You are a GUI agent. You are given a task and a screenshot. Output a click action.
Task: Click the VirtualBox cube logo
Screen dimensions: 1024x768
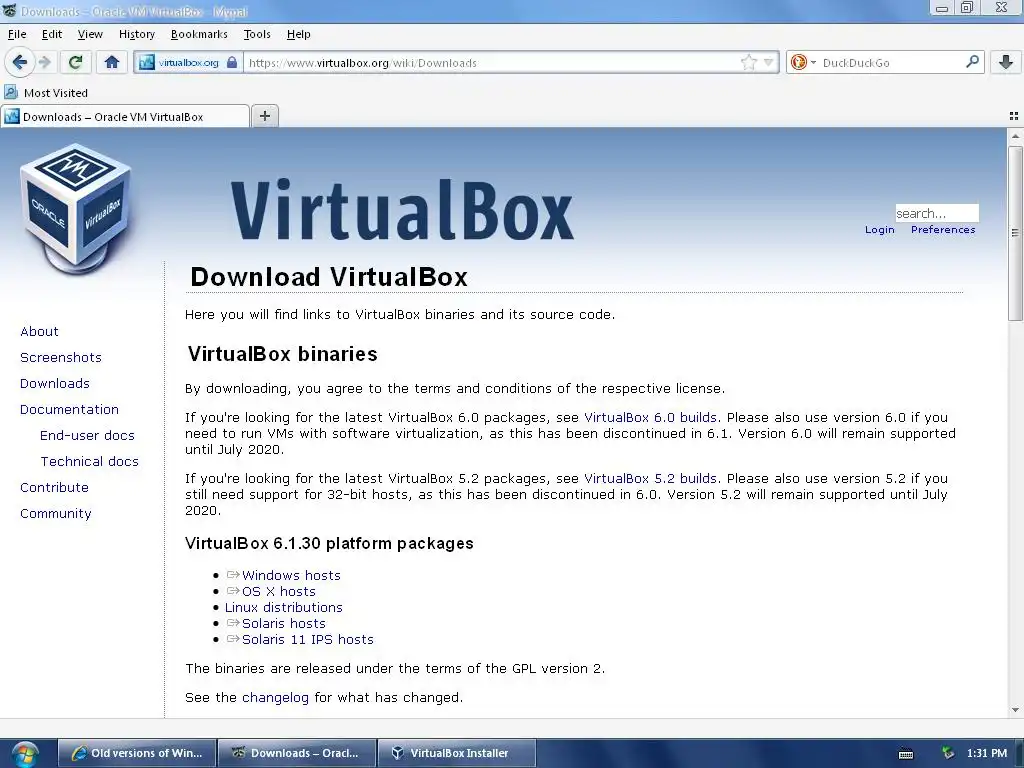pos(76,208)
